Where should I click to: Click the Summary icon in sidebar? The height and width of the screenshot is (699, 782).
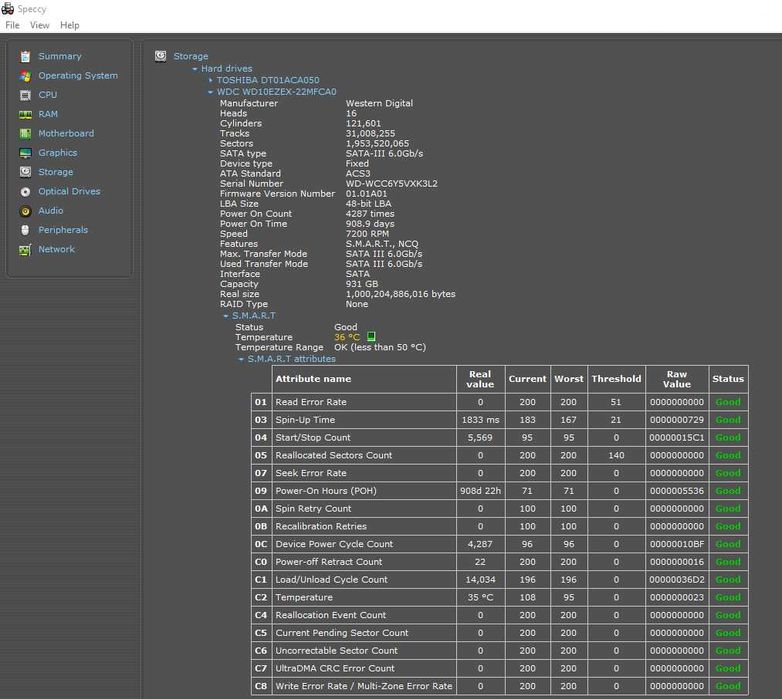(25, 57)
